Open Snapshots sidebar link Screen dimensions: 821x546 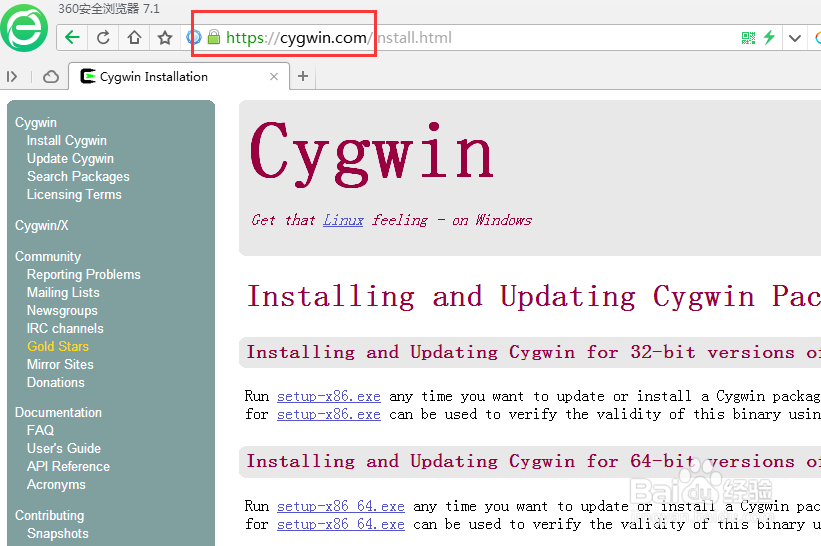click(x=58, y=533)
